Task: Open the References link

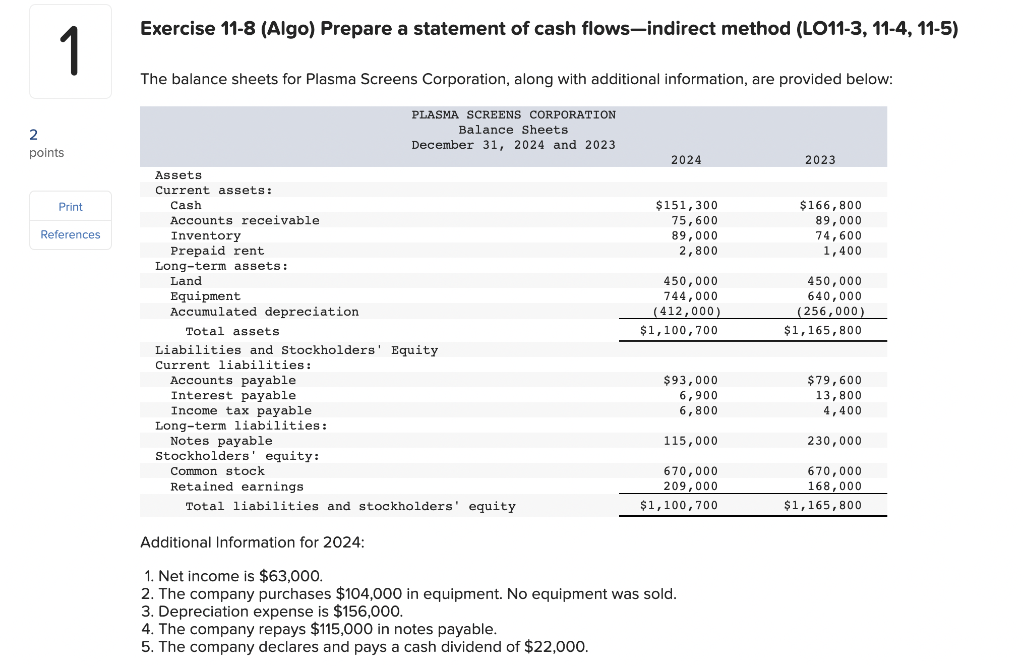Action: point(70,235)
